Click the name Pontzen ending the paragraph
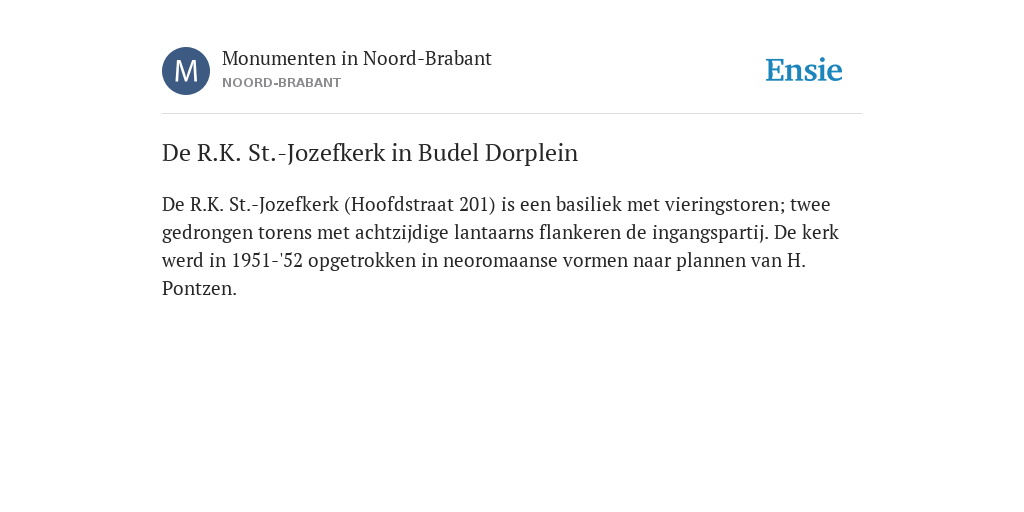Screen dimensions: 1024x512 [x=197, y=289]
